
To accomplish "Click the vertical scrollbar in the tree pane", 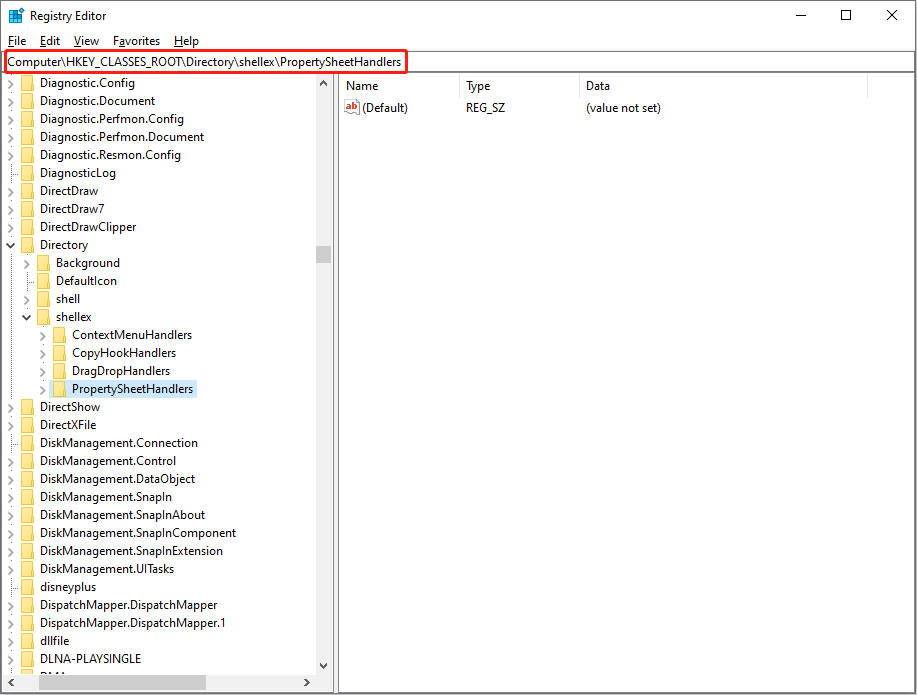I will coord(323,254).
